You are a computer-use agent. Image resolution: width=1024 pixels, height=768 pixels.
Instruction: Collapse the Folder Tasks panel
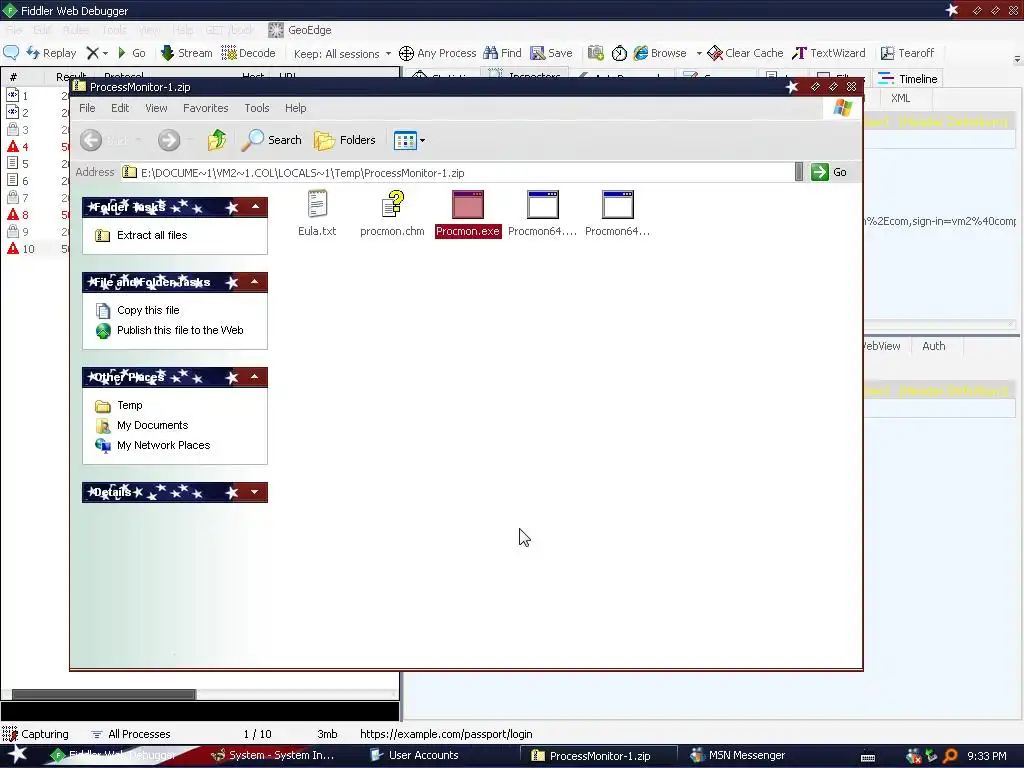coord(255,207)
